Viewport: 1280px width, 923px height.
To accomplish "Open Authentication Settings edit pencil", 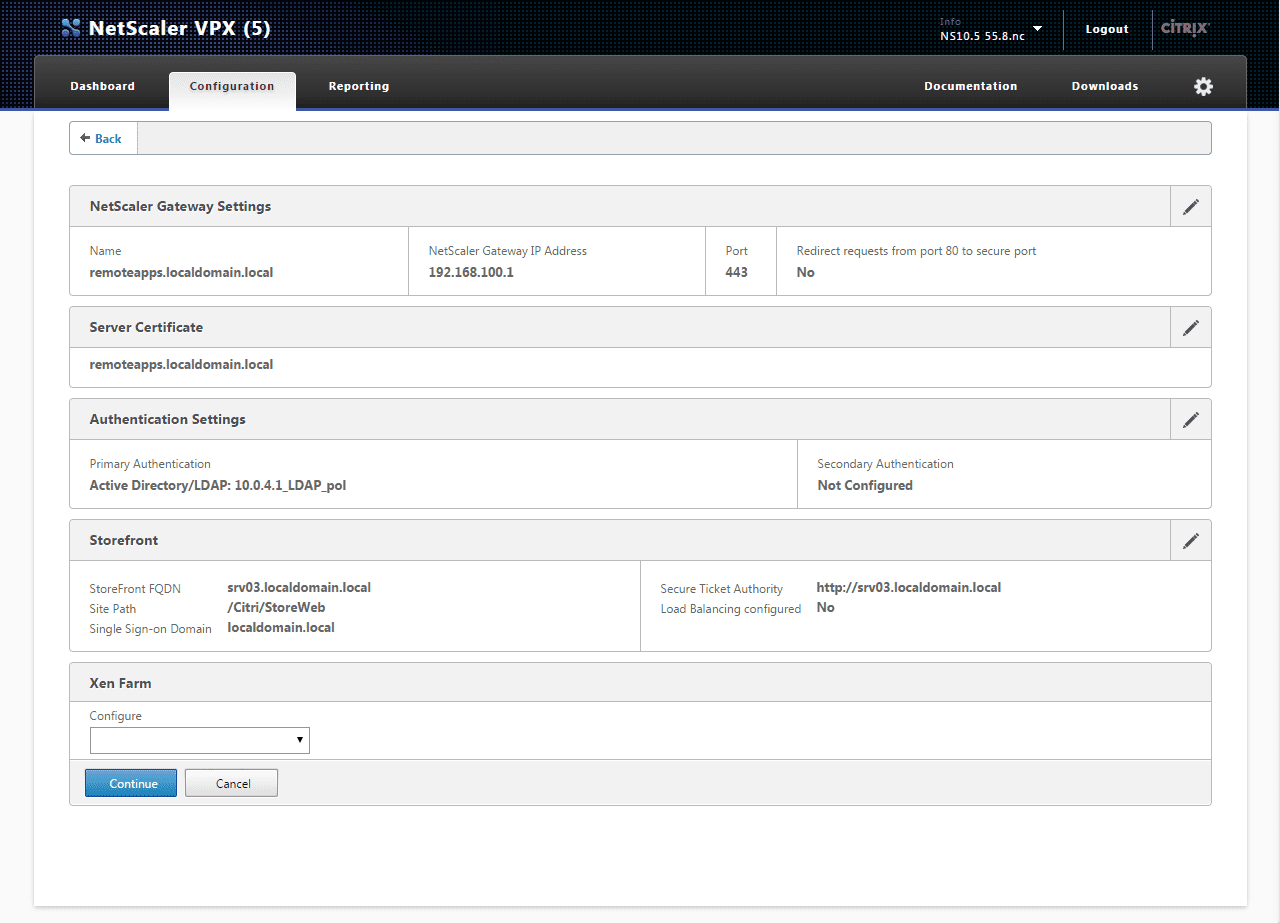I will (x=1190, y=420).
